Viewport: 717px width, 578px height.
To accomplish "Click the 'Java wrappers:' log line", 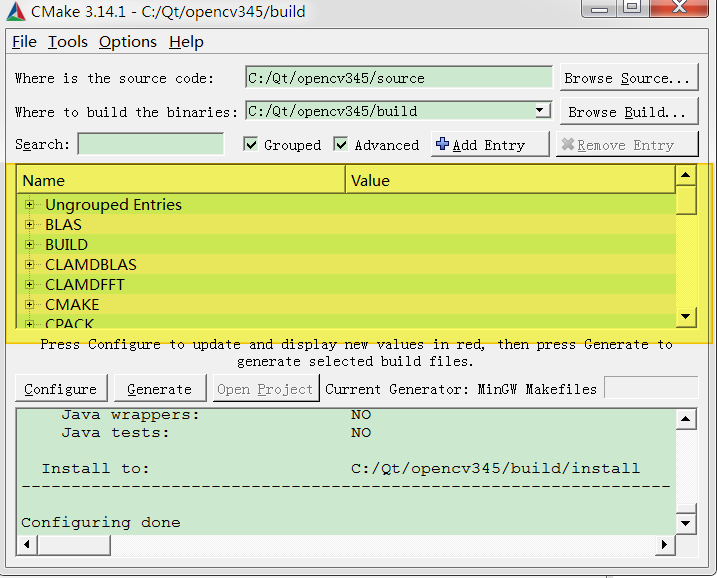I will coord(216,414).
